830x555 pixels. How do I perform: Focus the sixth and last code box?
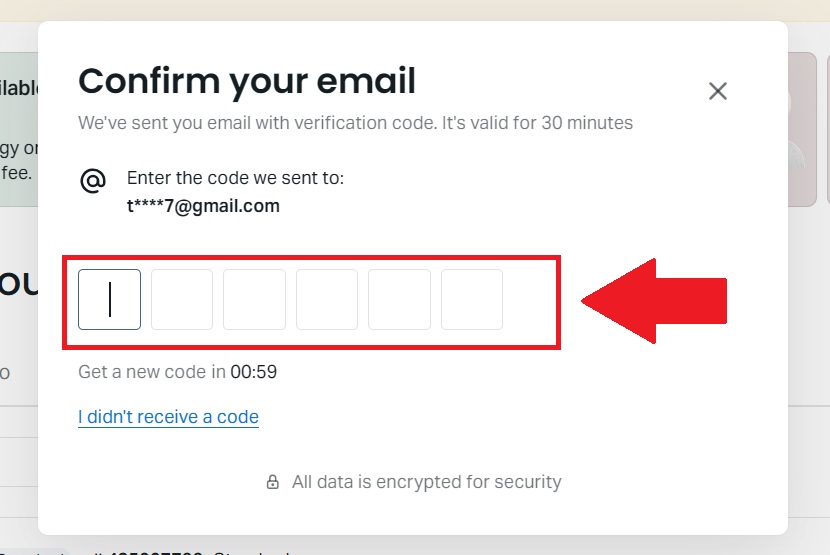click(x=472, y=299)
